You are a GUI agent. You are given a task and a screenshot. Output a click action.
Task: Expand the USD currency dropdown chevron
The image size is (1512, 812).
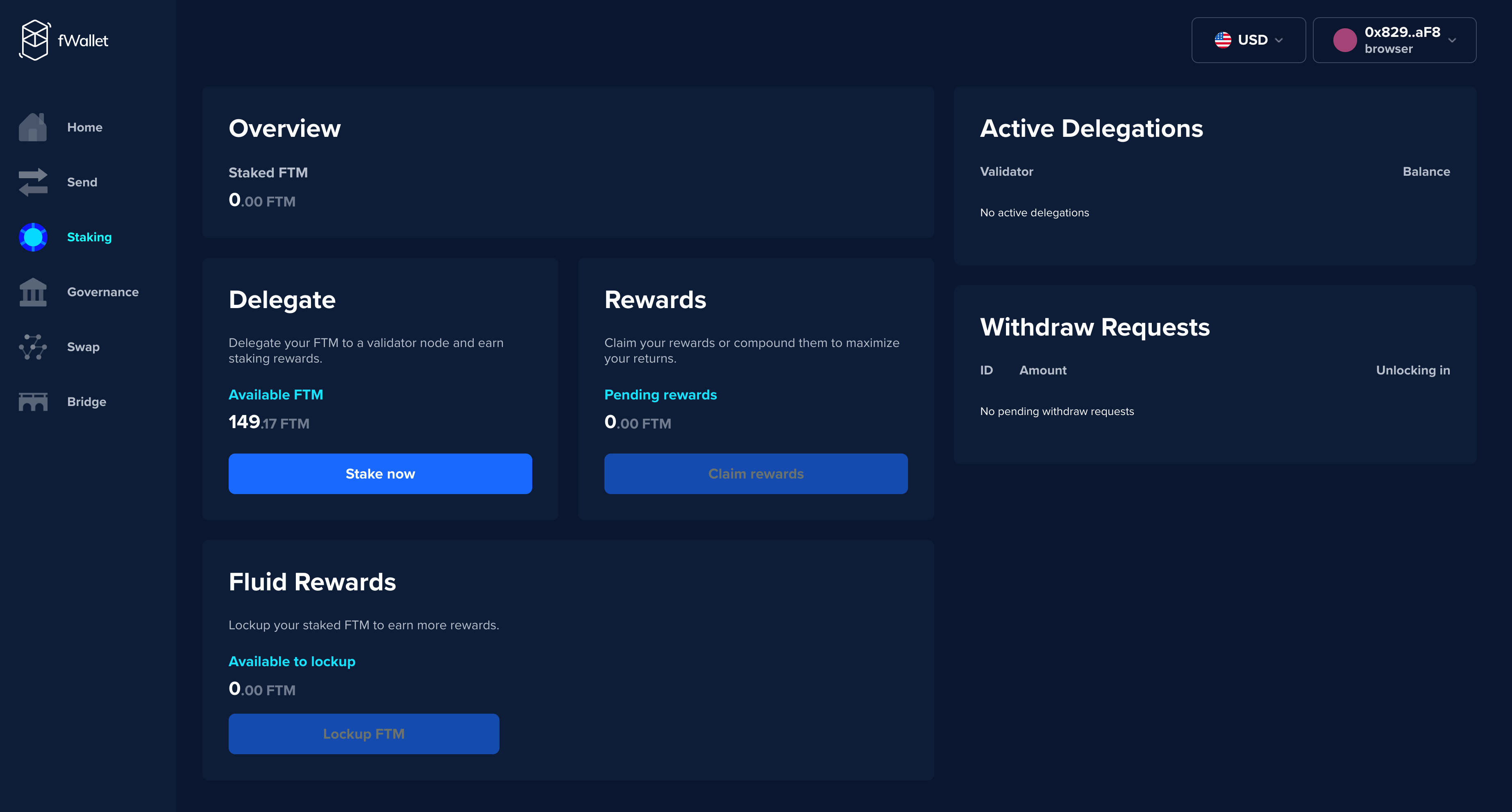[1279, 41]
